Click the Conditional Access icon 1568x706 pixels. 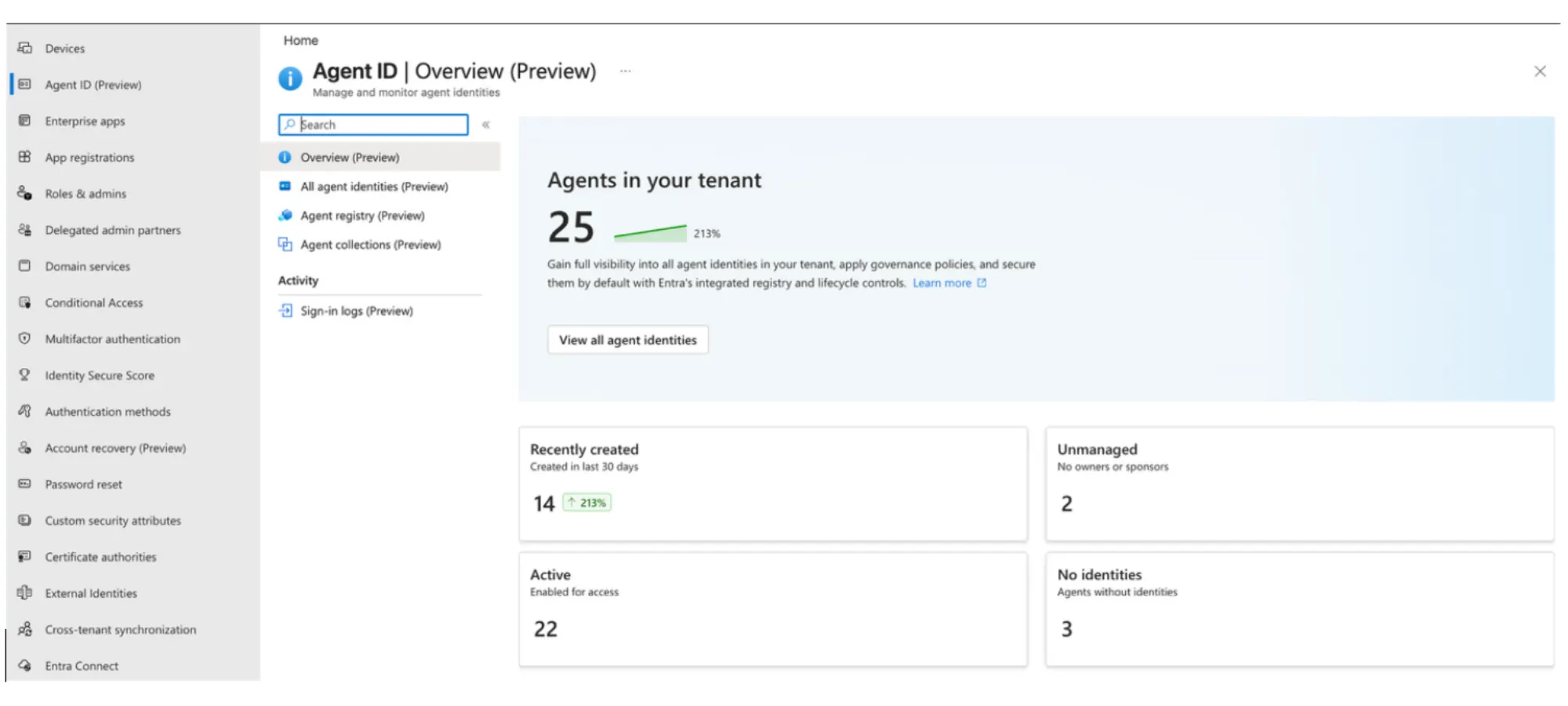[x=25, y=302]
